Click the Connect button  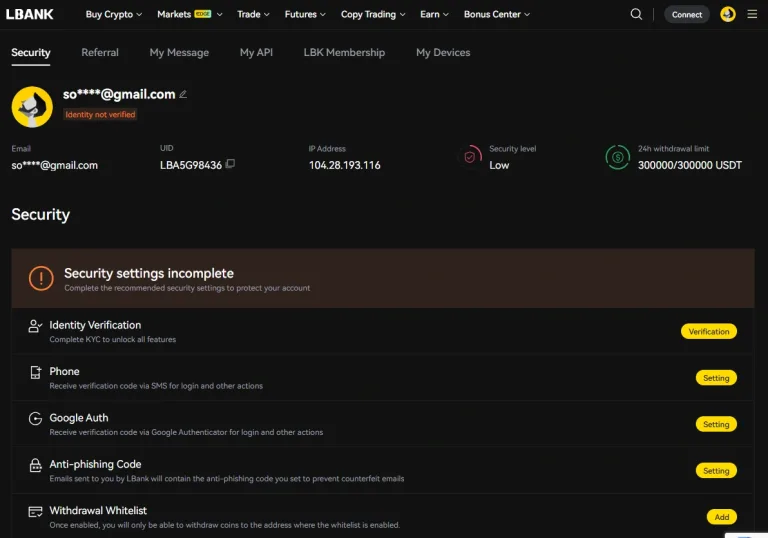coord(687,14)
